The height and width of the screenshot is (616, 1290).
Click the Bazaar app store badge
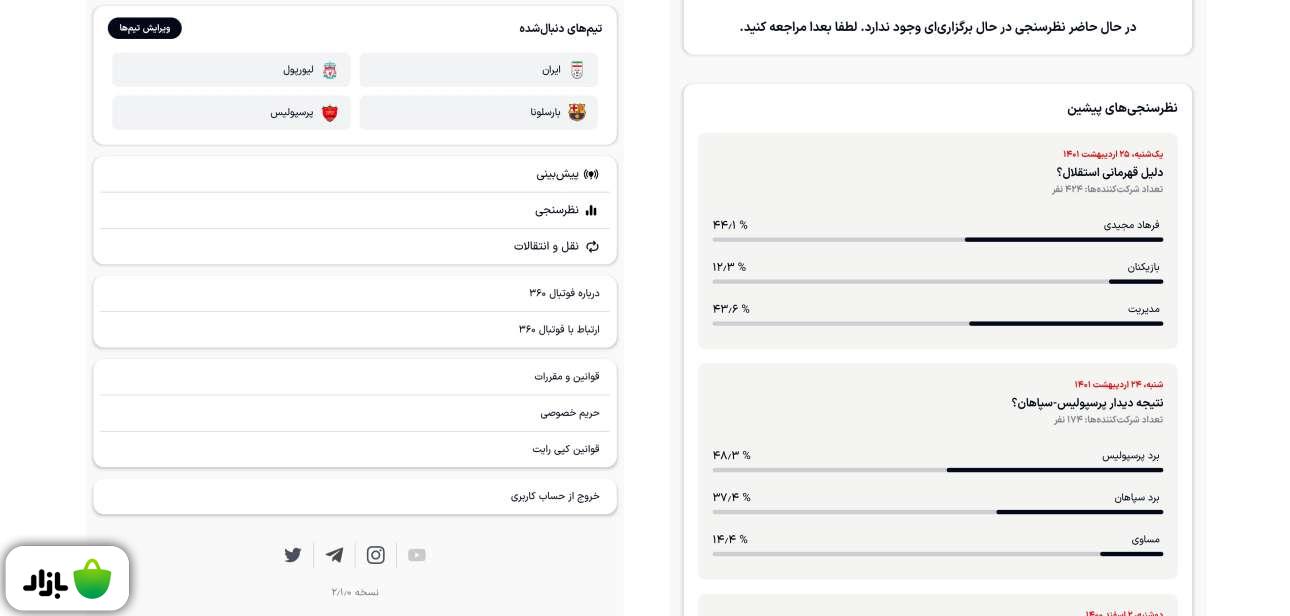pos(67,578)
